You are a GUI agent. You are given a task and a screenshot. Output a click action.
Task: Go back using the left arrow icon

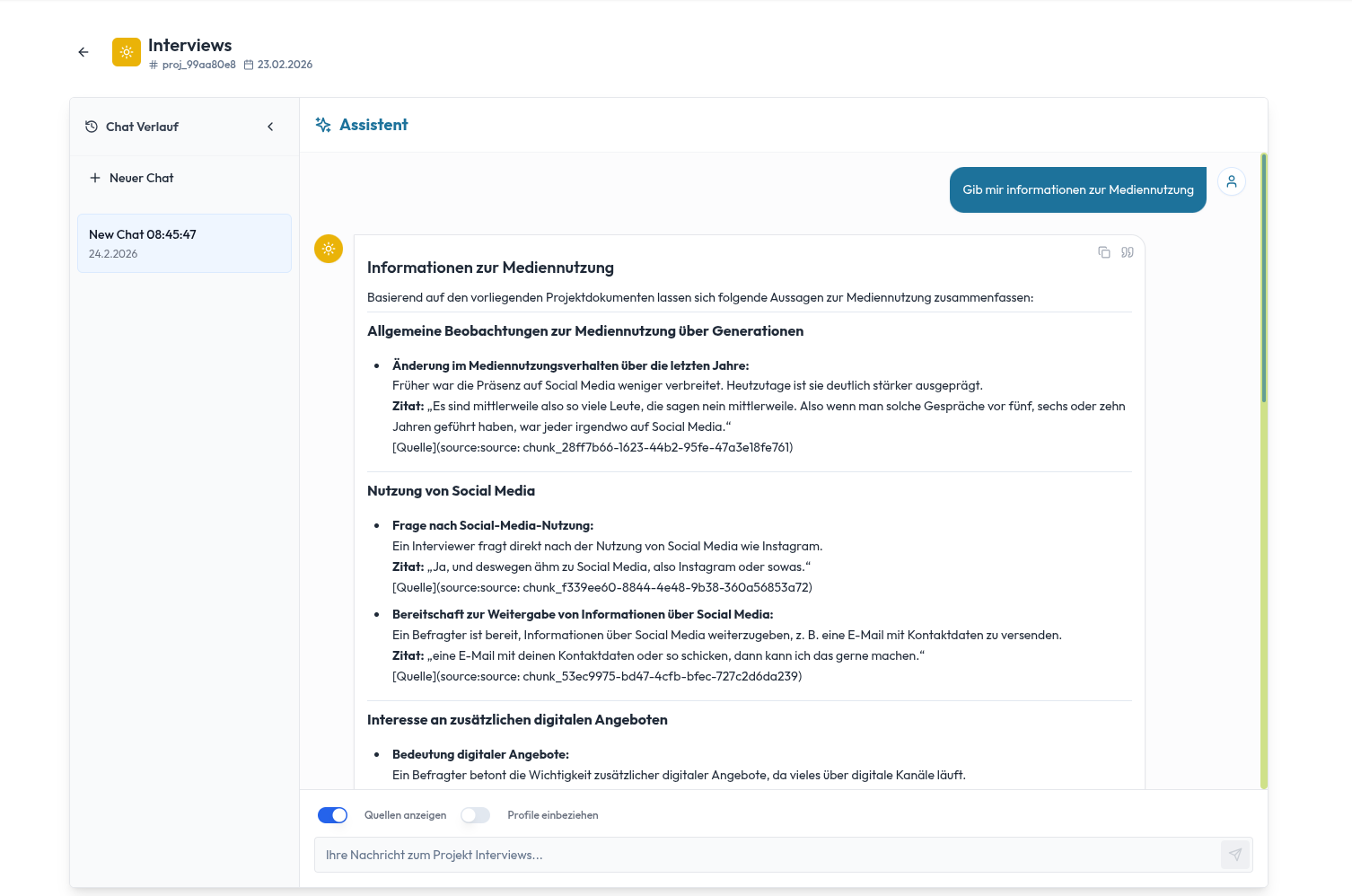point(83,52)
